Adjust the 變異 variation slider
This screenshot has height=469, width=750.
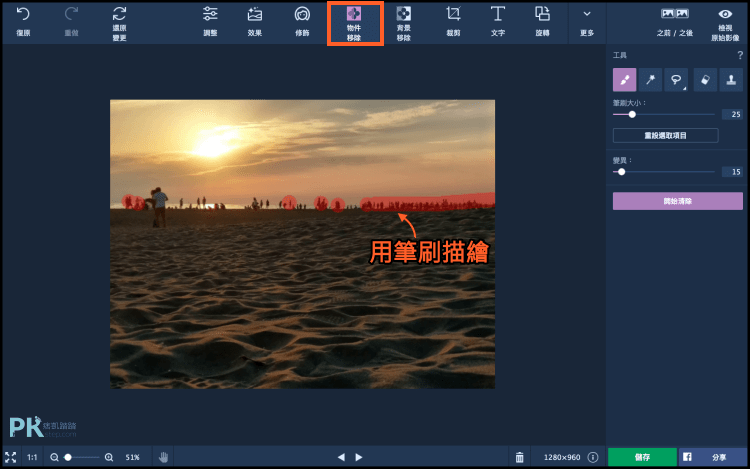[x=621, y=172]
